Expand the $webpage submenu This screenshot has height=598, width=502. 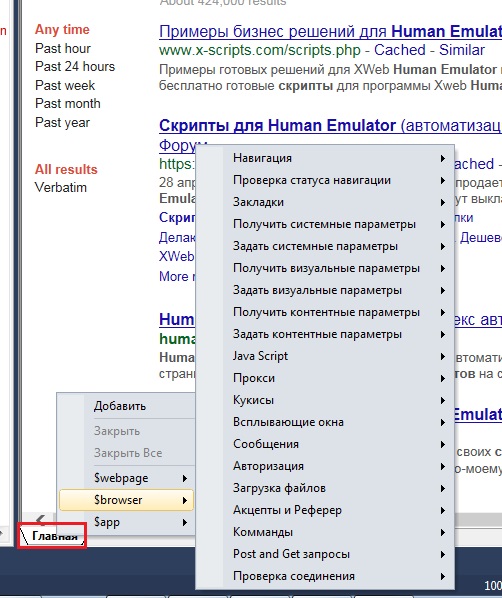click(x=127, y=478)
